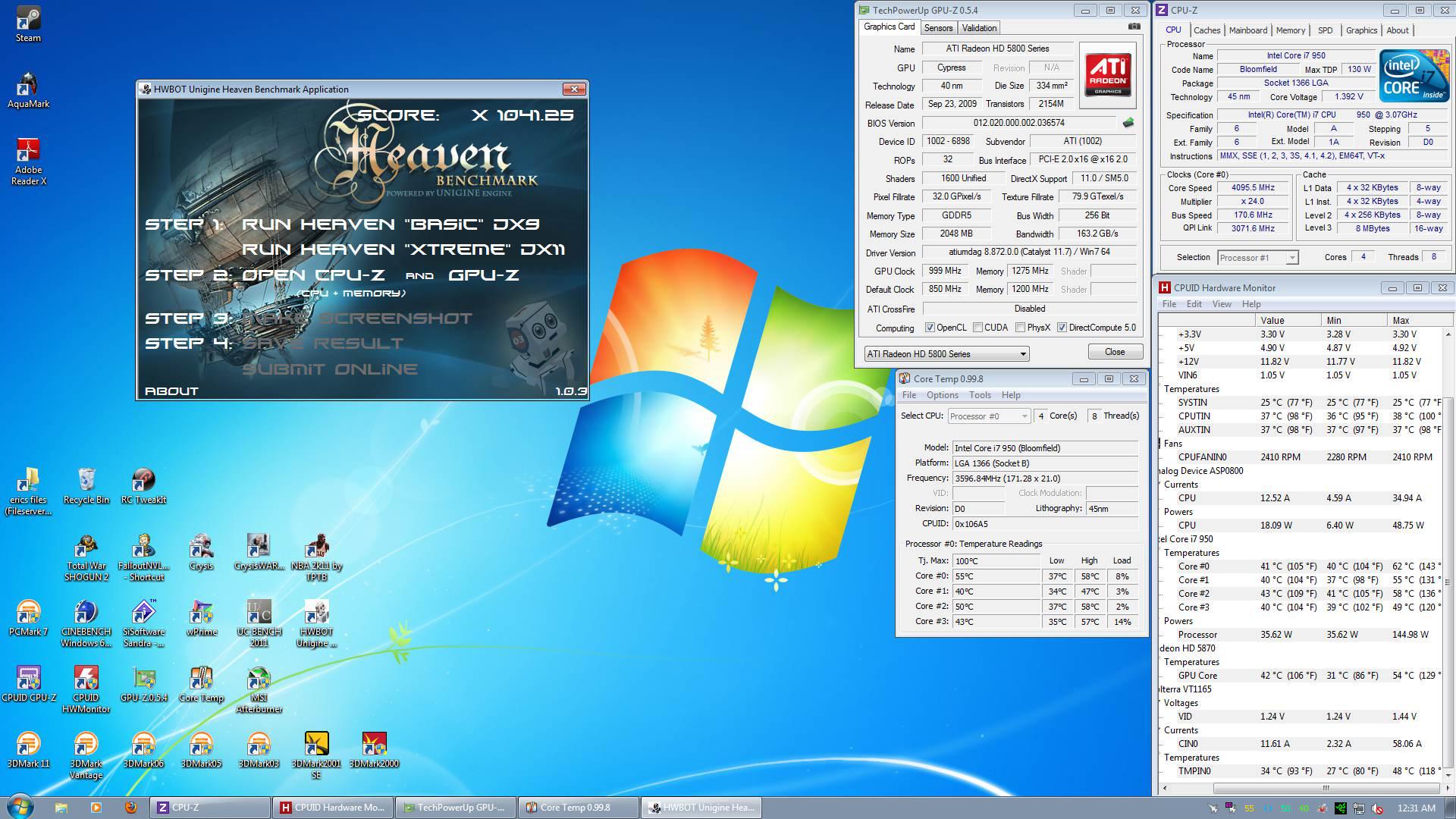Click SUBMIT ONLINE in Heaven window

point(330,369)
